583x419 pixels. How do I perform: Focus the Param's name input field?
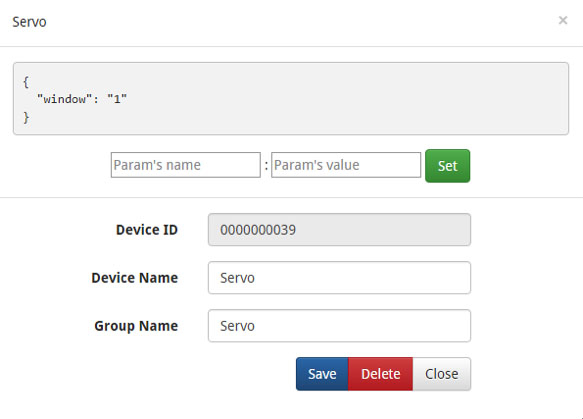[186, 165]
